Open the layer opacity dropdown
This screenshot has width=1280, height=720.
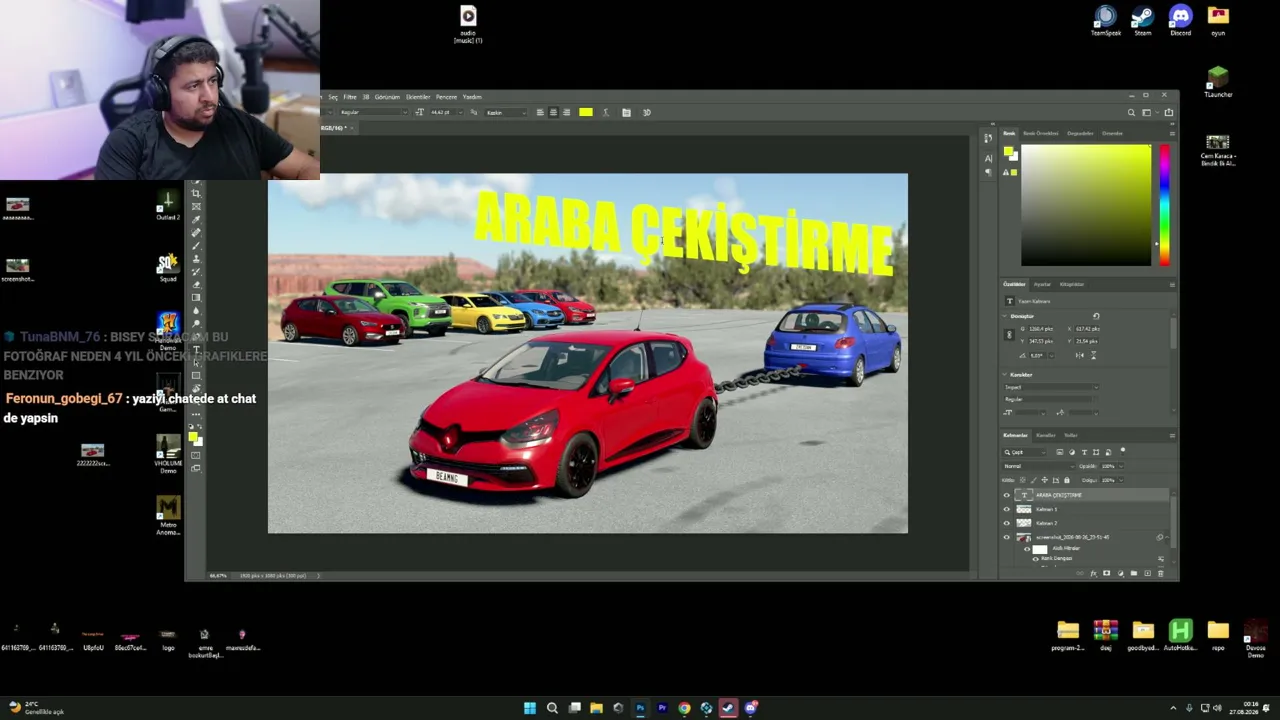tap(1119, 466)
